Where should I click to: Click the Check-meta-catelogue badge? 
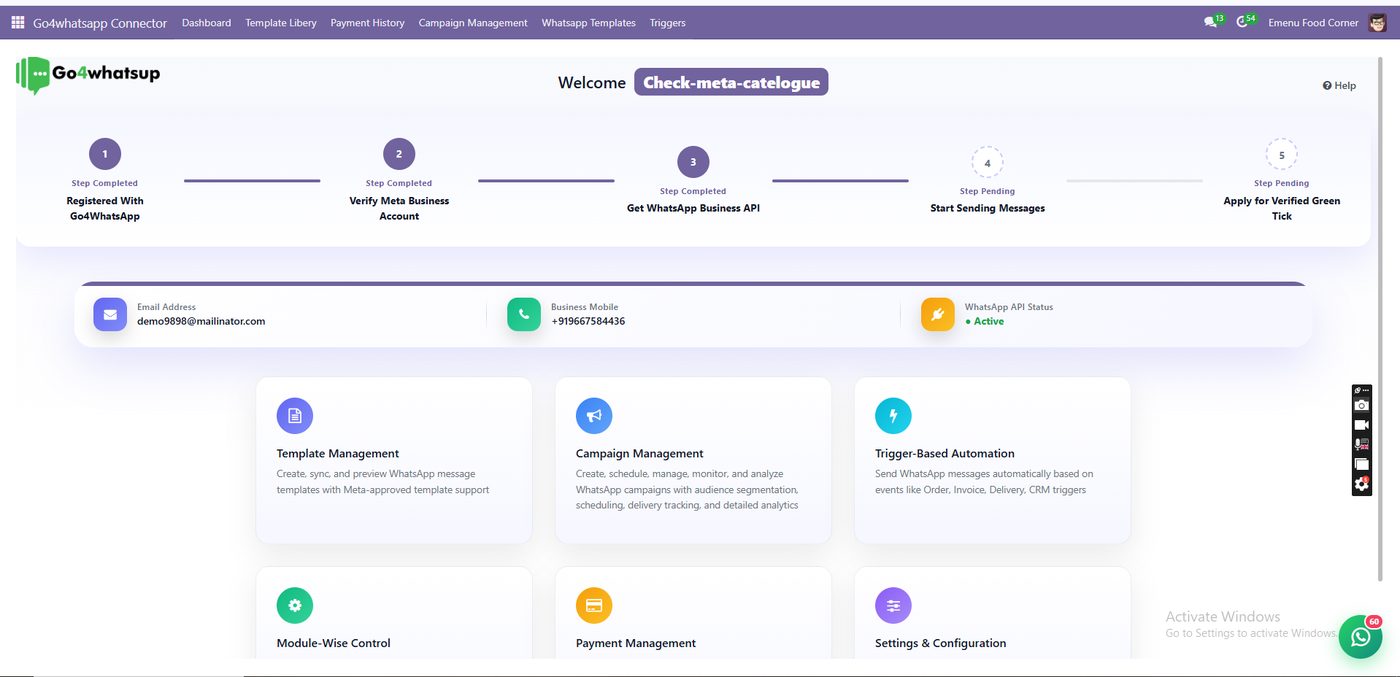[731, 83]
